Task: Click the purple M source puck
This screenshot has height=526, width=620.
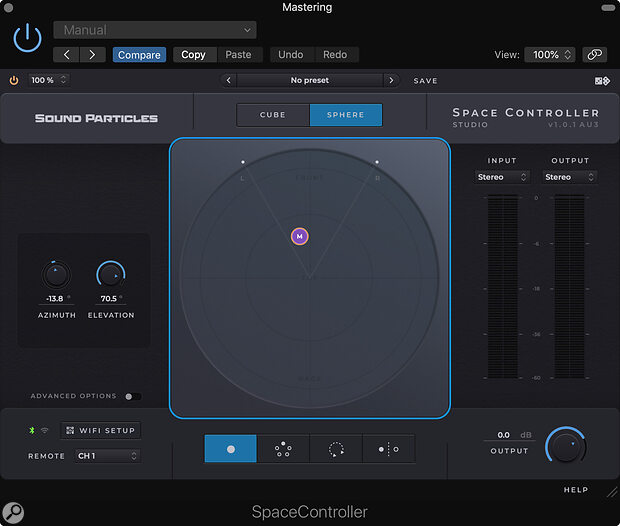Action: tap(300, 237)
